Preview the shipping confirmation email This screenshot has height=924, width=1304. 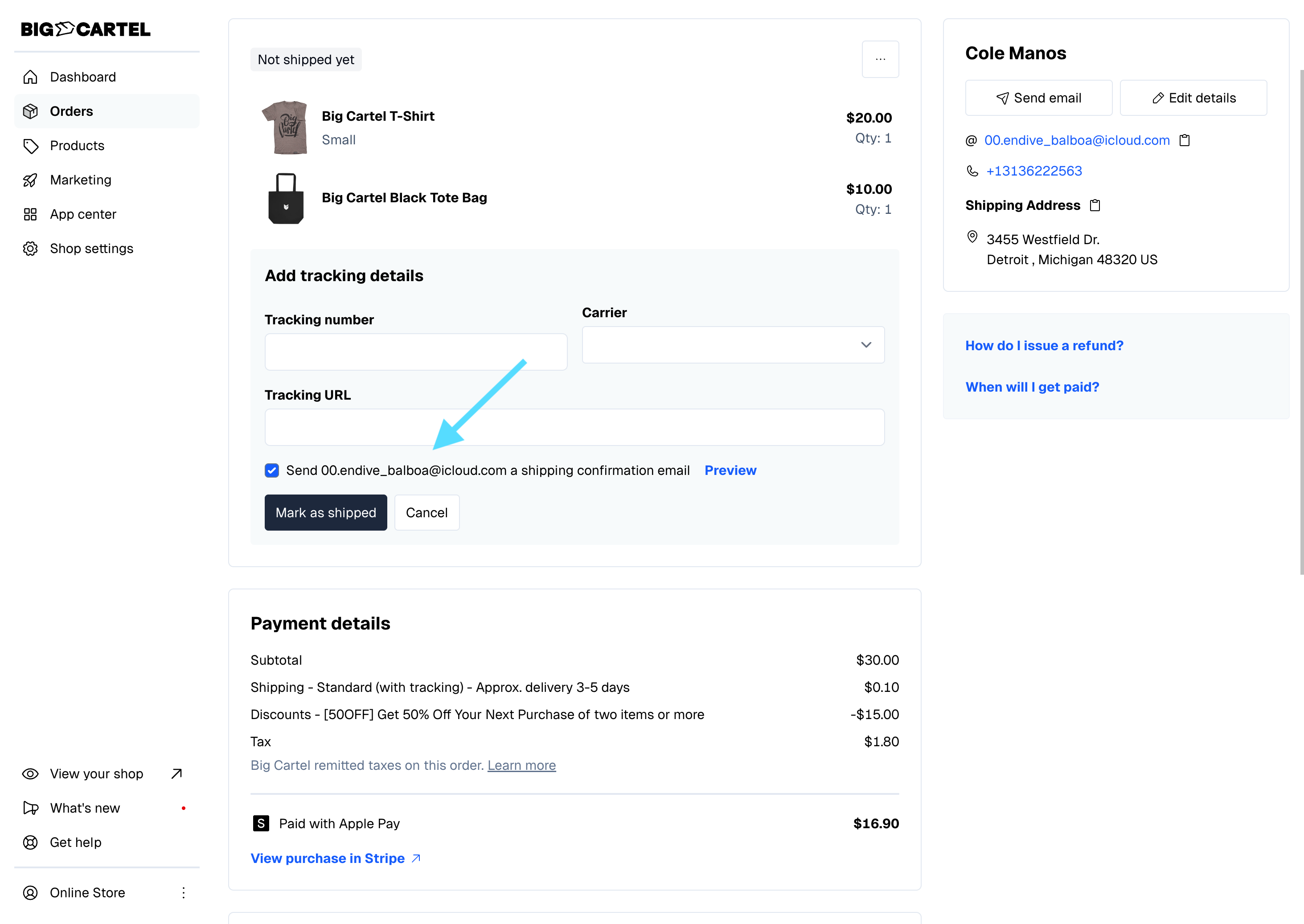coord(730,470)
